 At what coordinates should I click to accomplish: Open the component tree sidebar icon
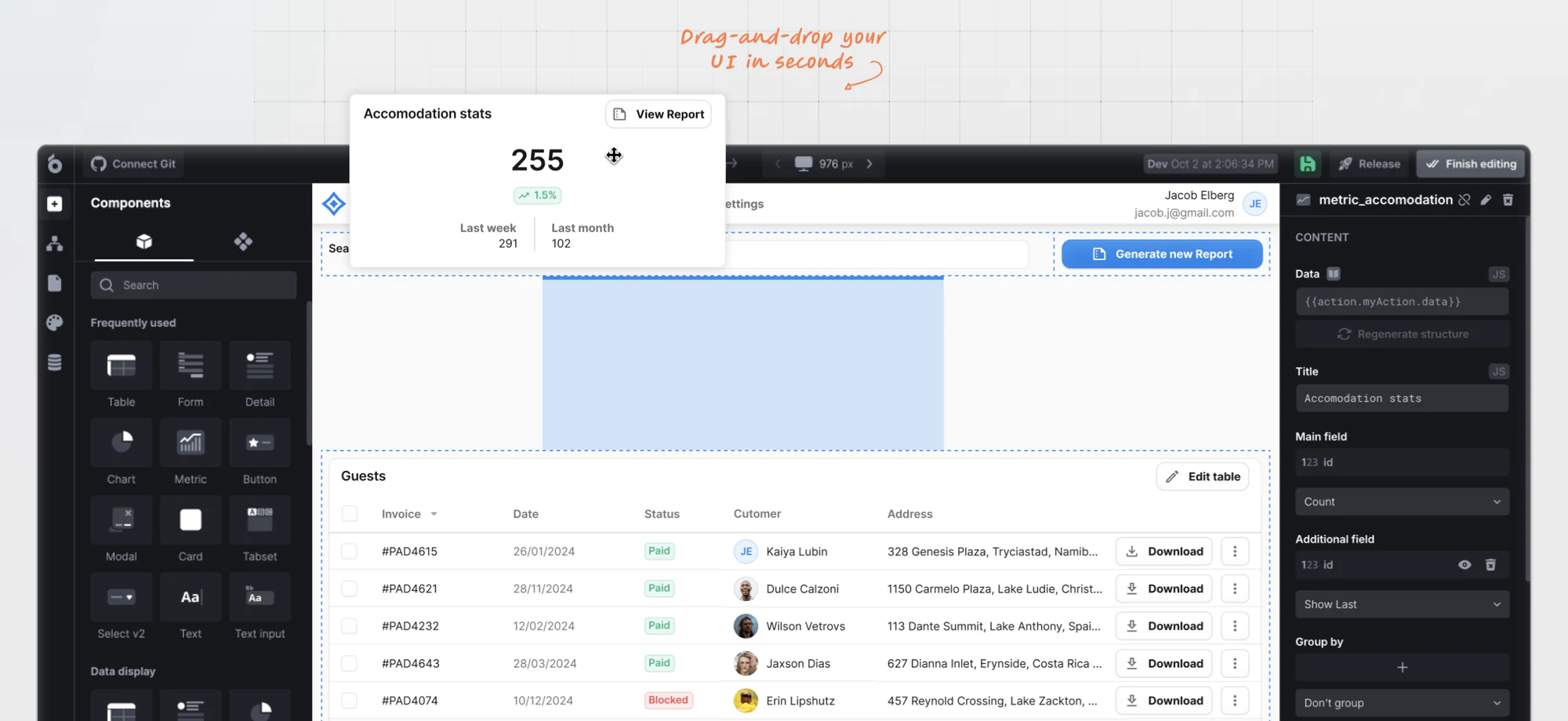(55, 244)
